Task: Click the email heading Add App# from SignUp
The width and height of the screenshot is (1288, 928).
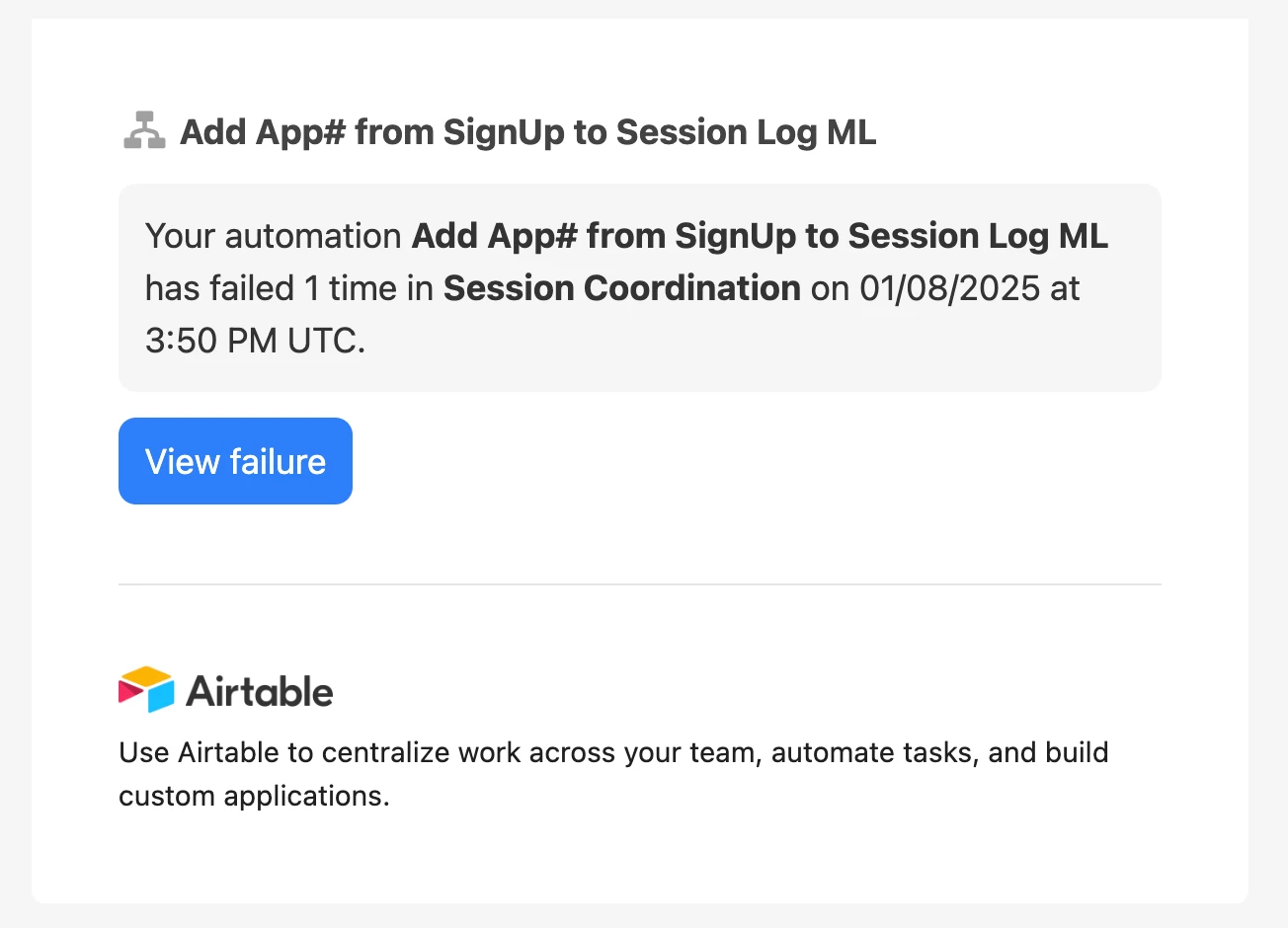Action: 527,131
